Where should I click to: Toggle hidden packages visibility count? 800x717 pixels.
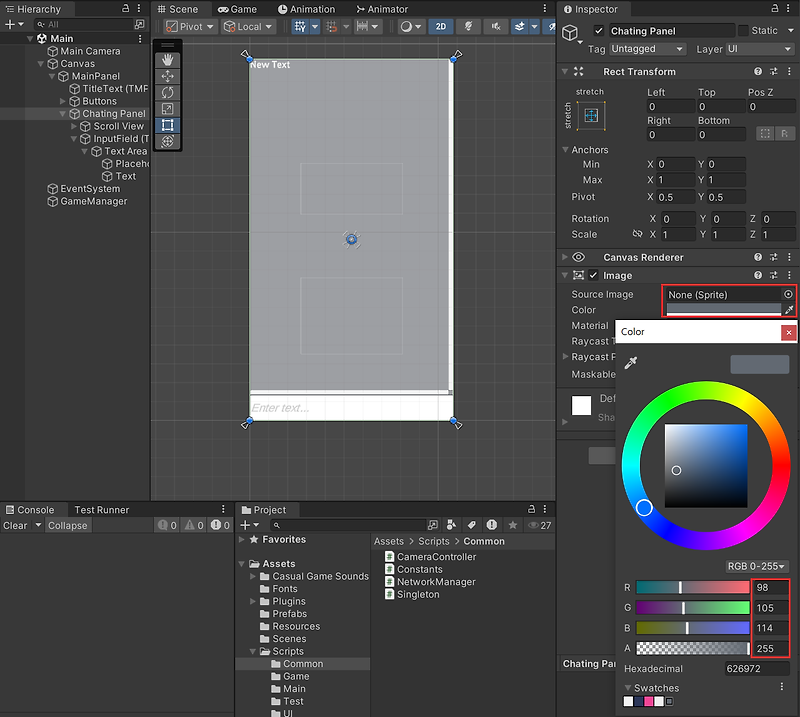point(540,525)
